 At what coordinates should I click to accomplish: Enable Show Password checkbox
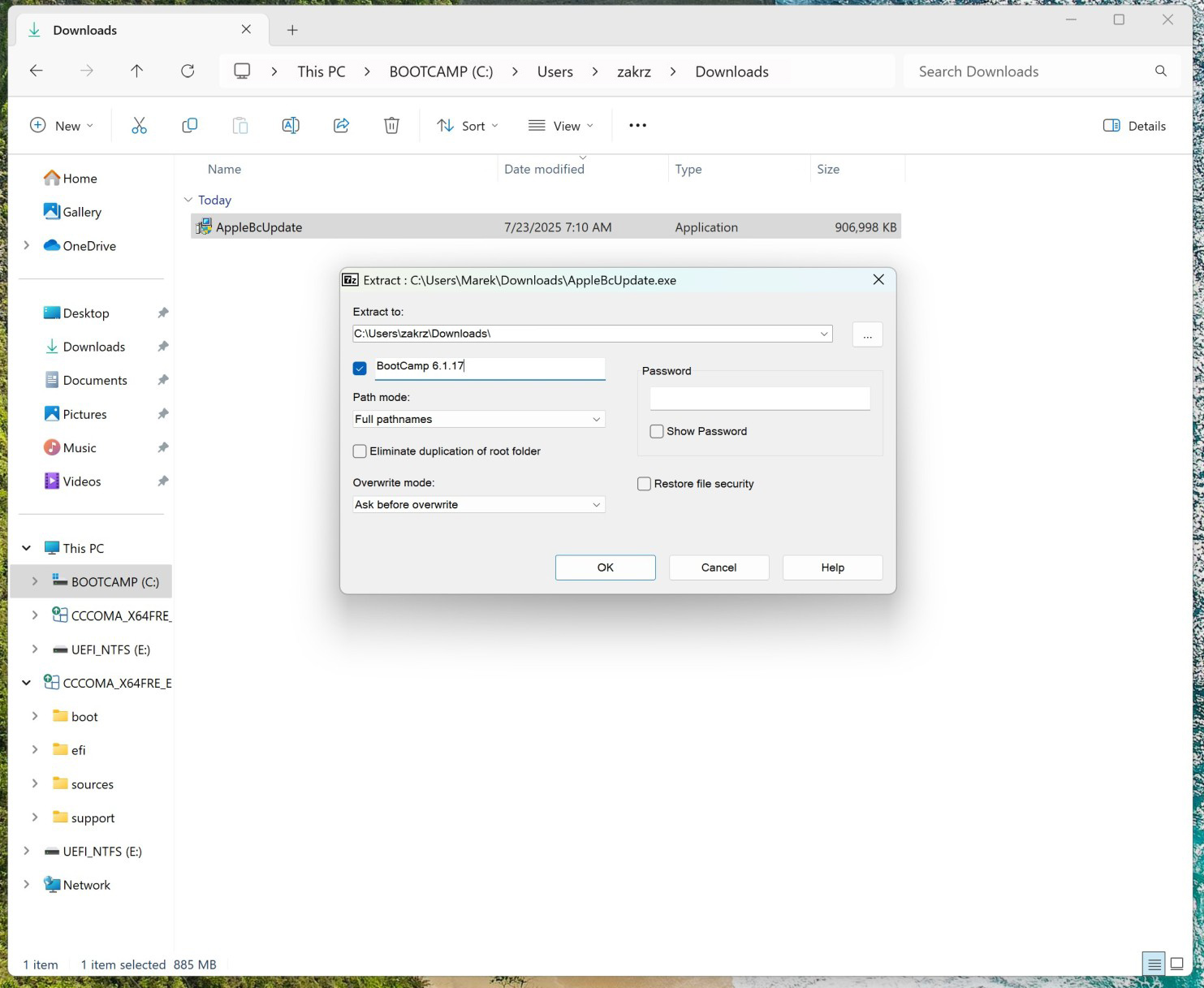click(657, 431)
